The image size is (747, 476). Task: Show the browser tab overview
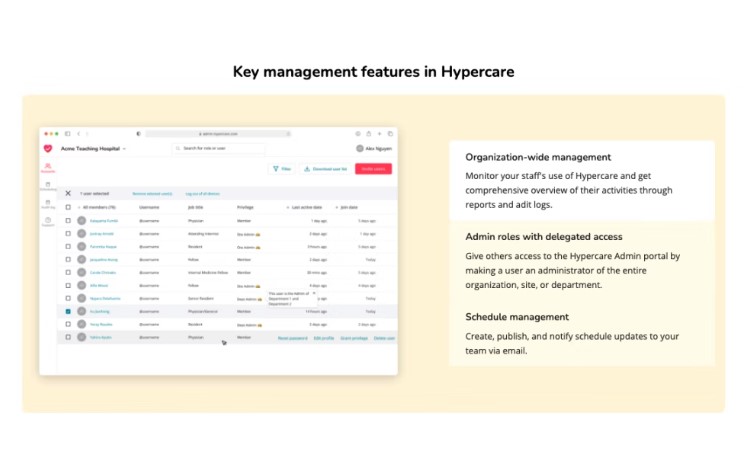click(390, 134)
